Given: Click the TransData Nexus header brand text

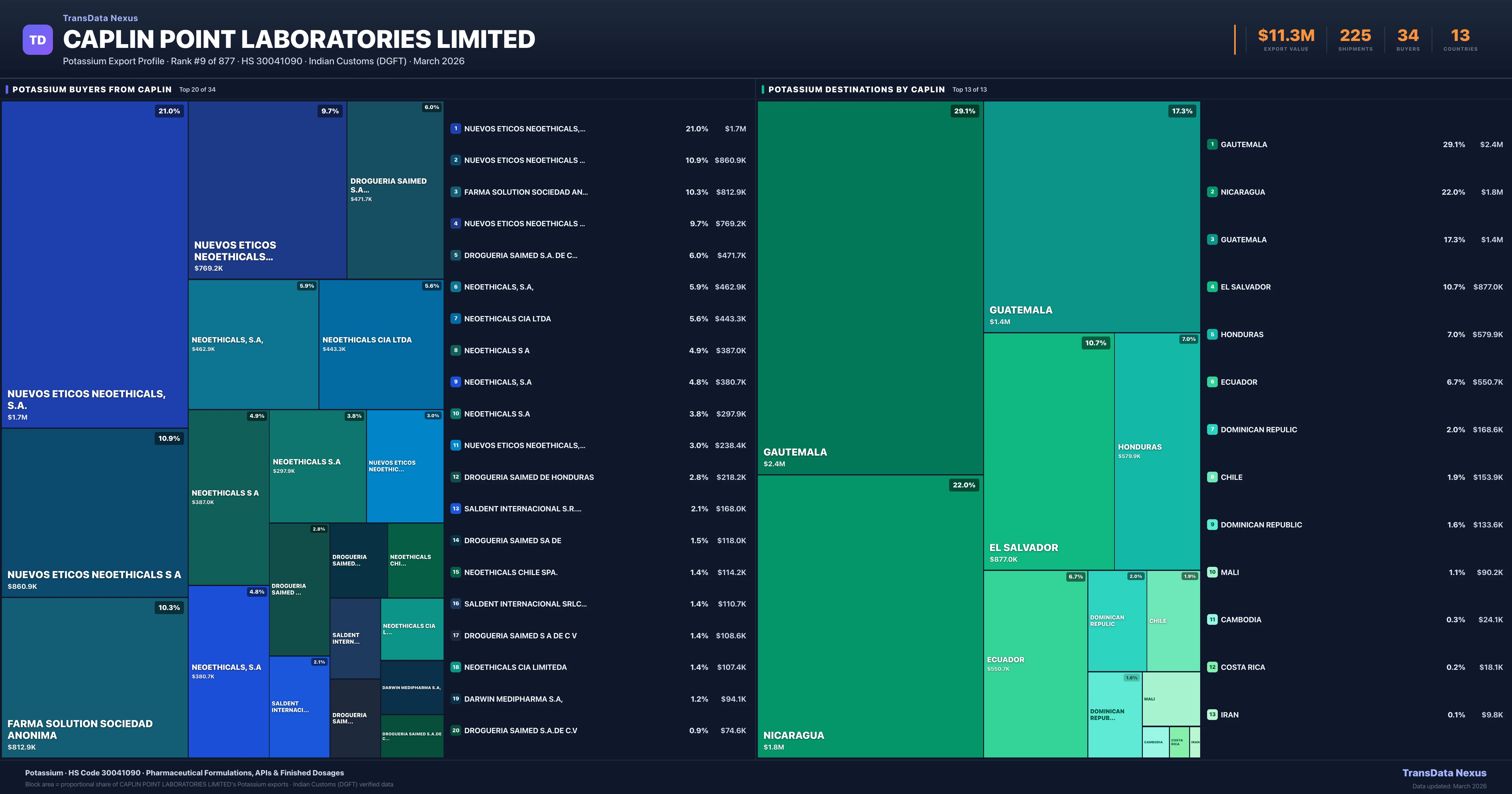Looking at the screenshot, I should (100, 18).
